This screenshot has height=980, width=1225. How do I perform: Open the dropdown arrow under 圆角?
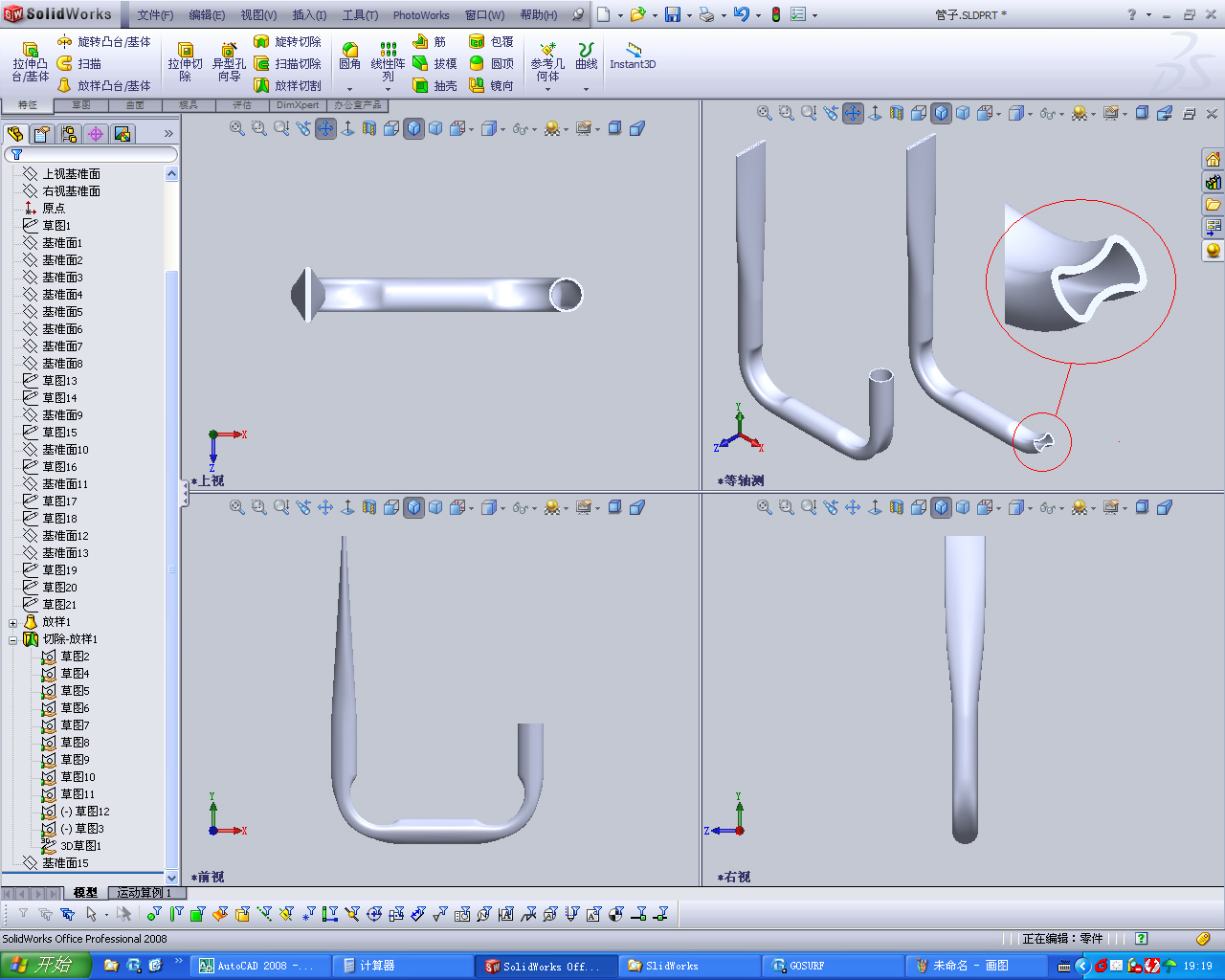pyautogui.click(x=349, y=89)
